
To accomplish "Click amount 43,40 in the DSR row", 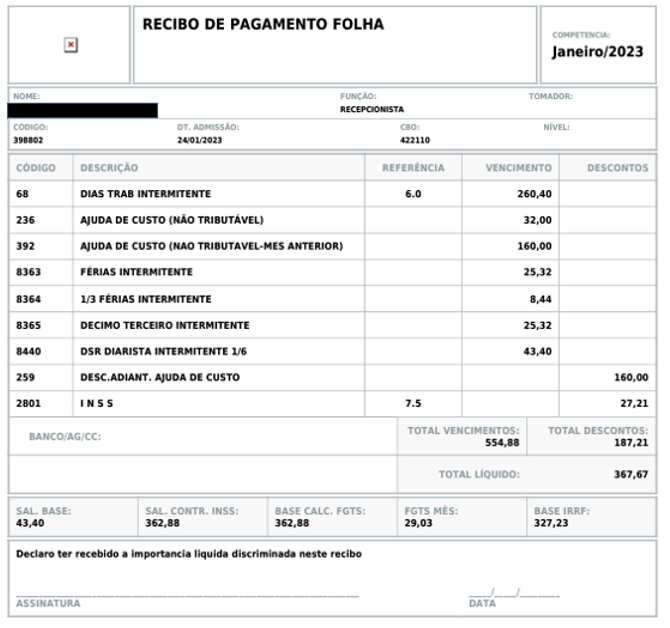I will click(x=538, y=352).
